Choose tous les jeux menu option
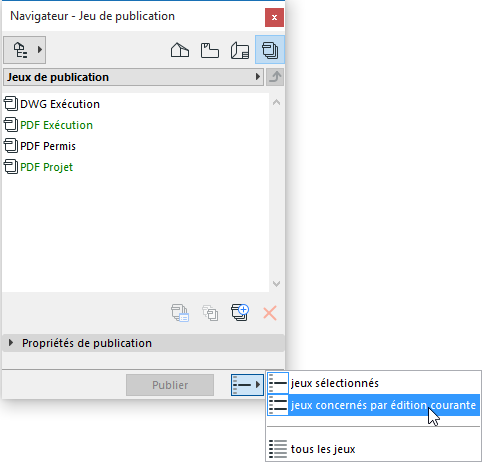Screen dimensions: 482x462 373,449
